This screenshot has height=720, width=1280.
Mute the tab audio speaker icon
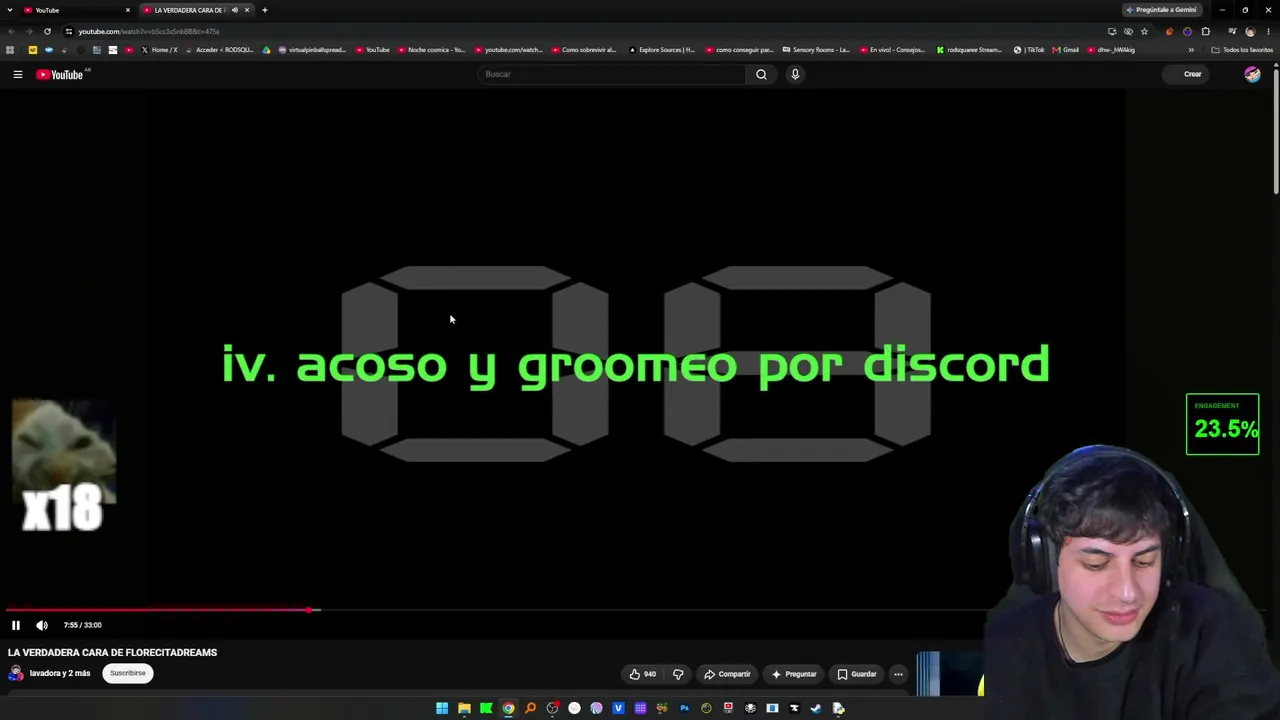click(234, 10)
